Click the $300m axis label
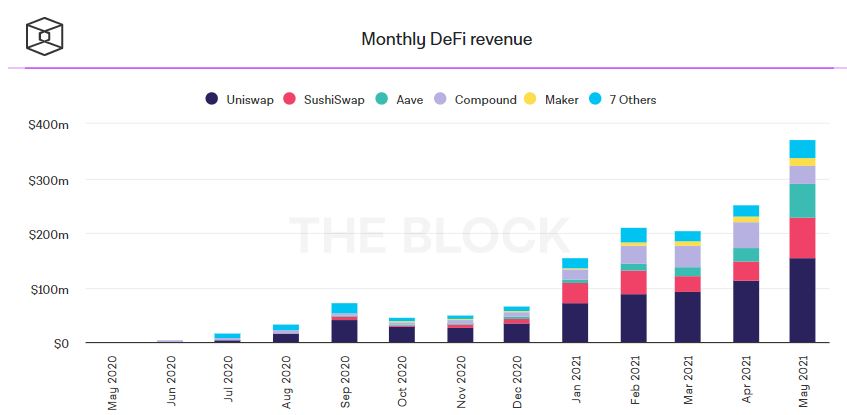847x415 pixels. pos(49,180)
